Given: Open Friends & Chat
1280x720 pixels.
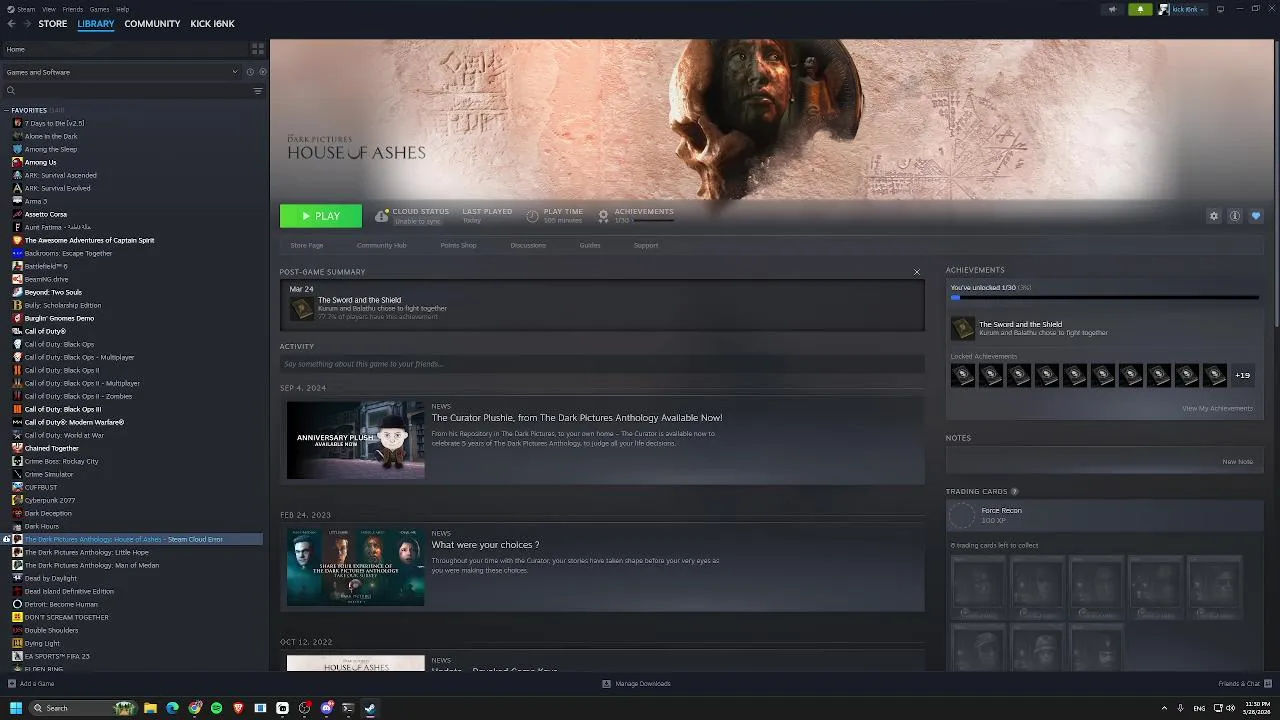Looking at the screenshot, I should tap(1244, 684).
